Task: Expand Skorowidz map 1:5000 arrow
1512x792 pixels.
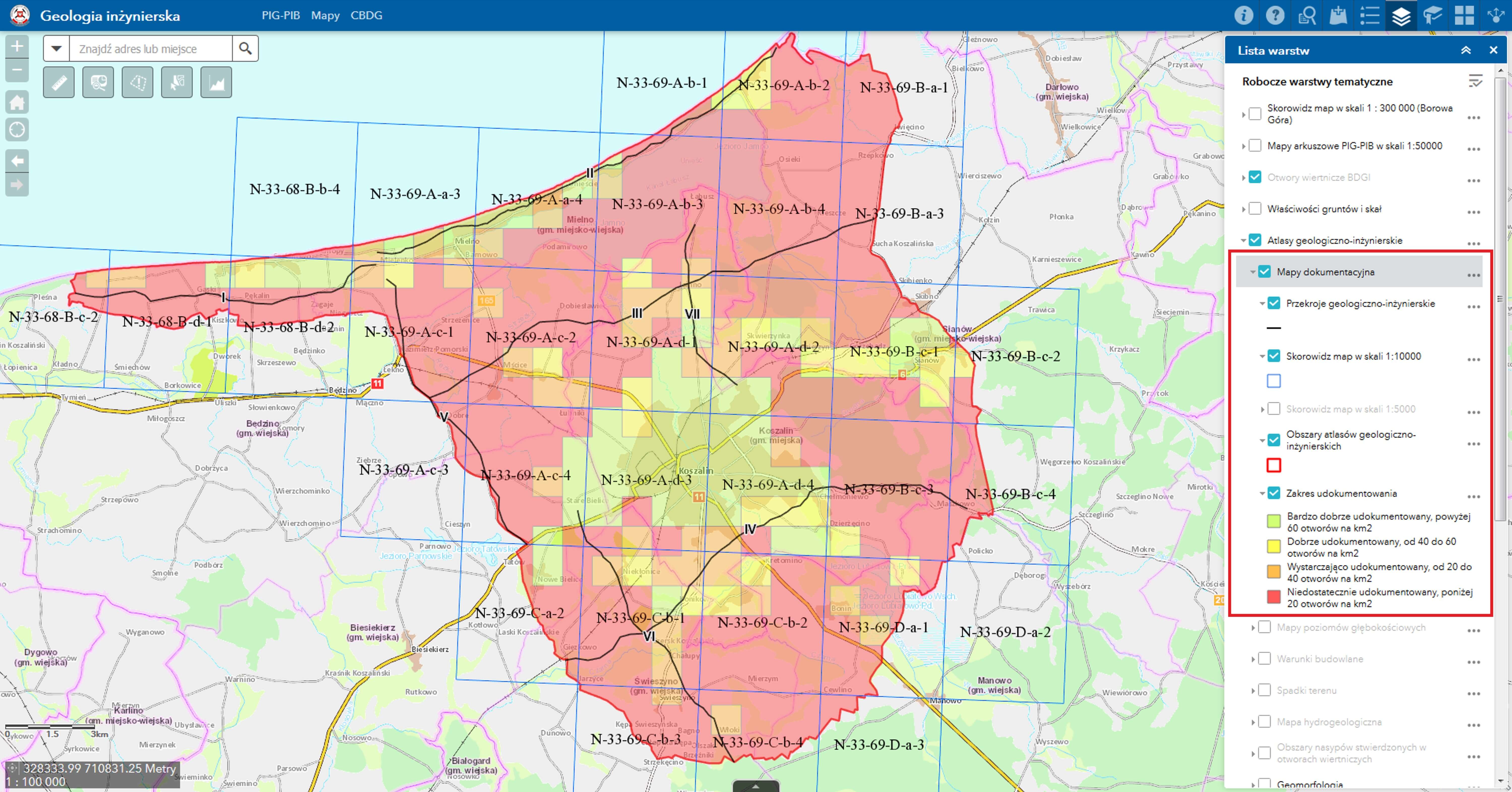Action: (x=1263, y=409)
